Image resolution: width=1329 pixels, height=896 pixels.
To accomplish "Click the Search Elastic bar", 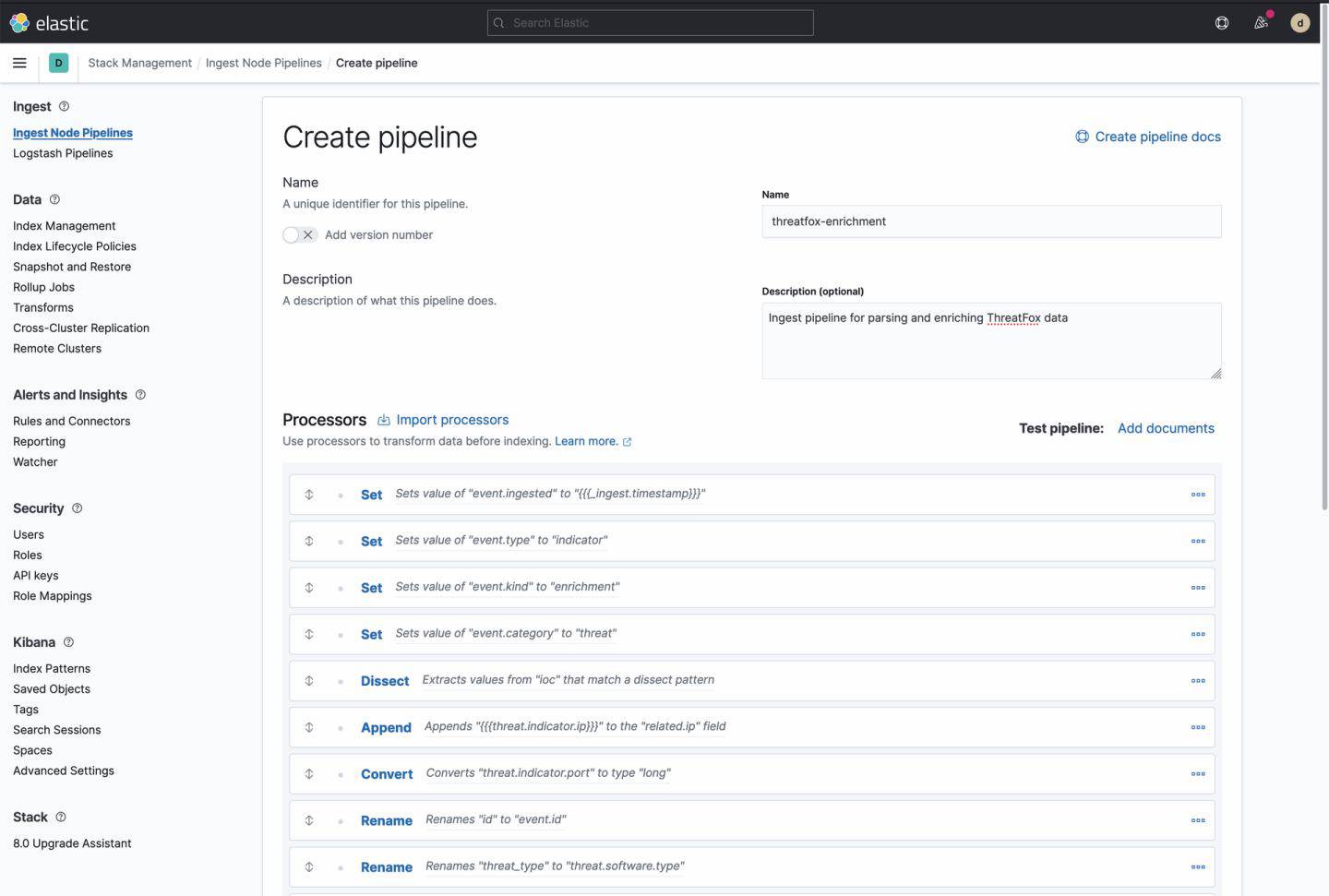I will pyautogui.click(x=650, y=22).
